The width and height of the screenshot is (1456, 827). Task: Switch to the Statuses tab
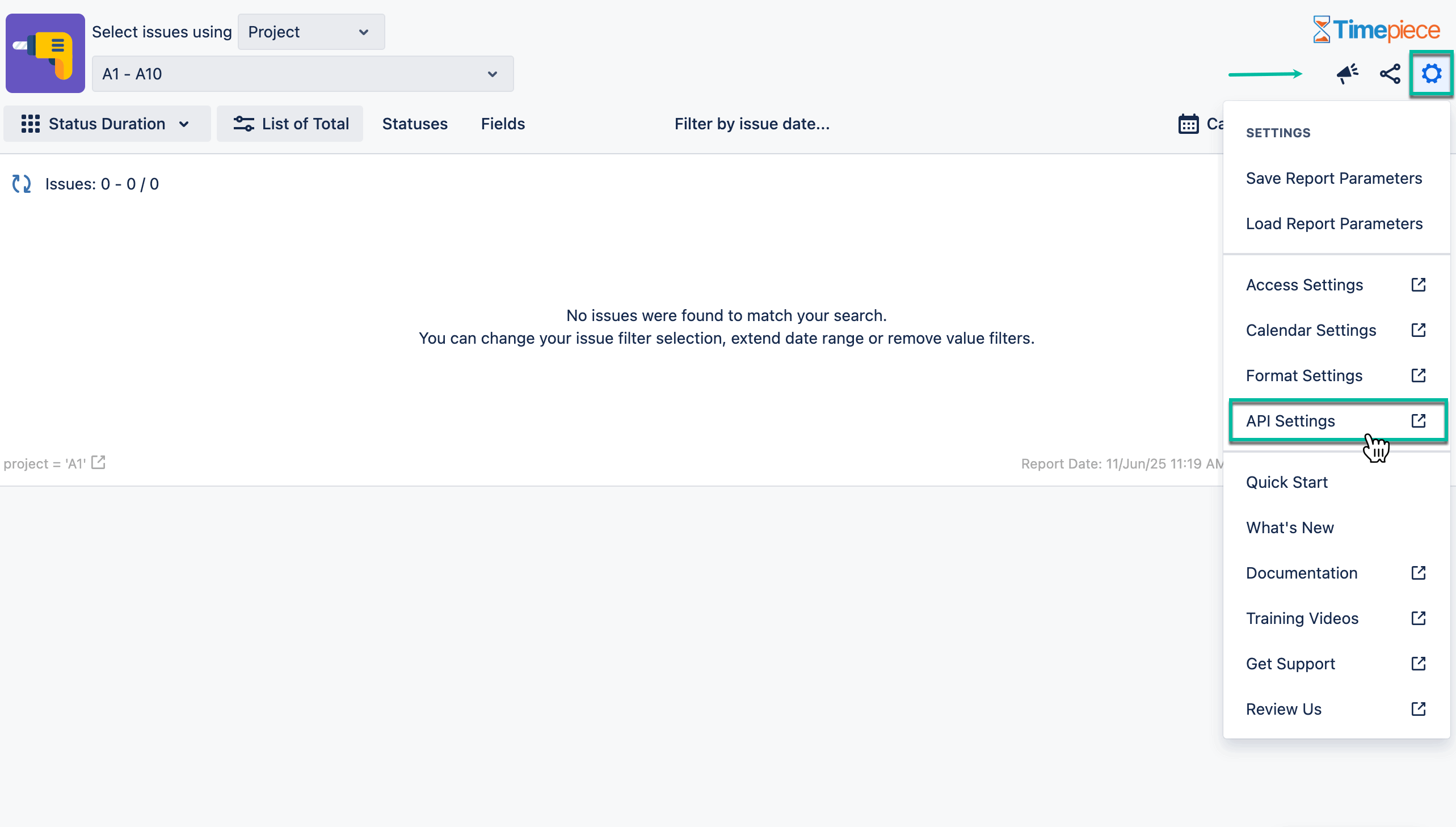415,123
